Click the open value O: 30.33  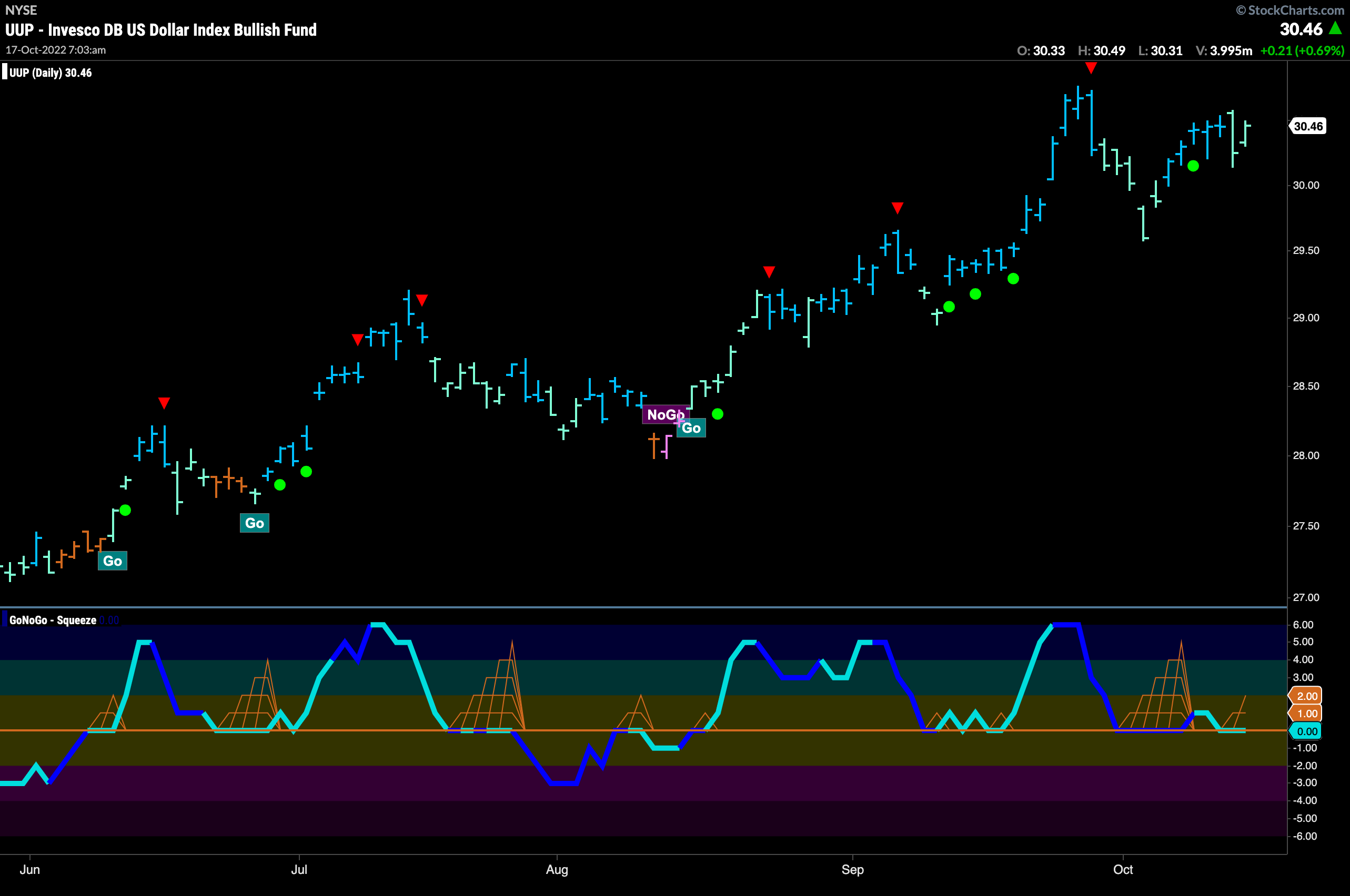click(x=1041, y=51)
